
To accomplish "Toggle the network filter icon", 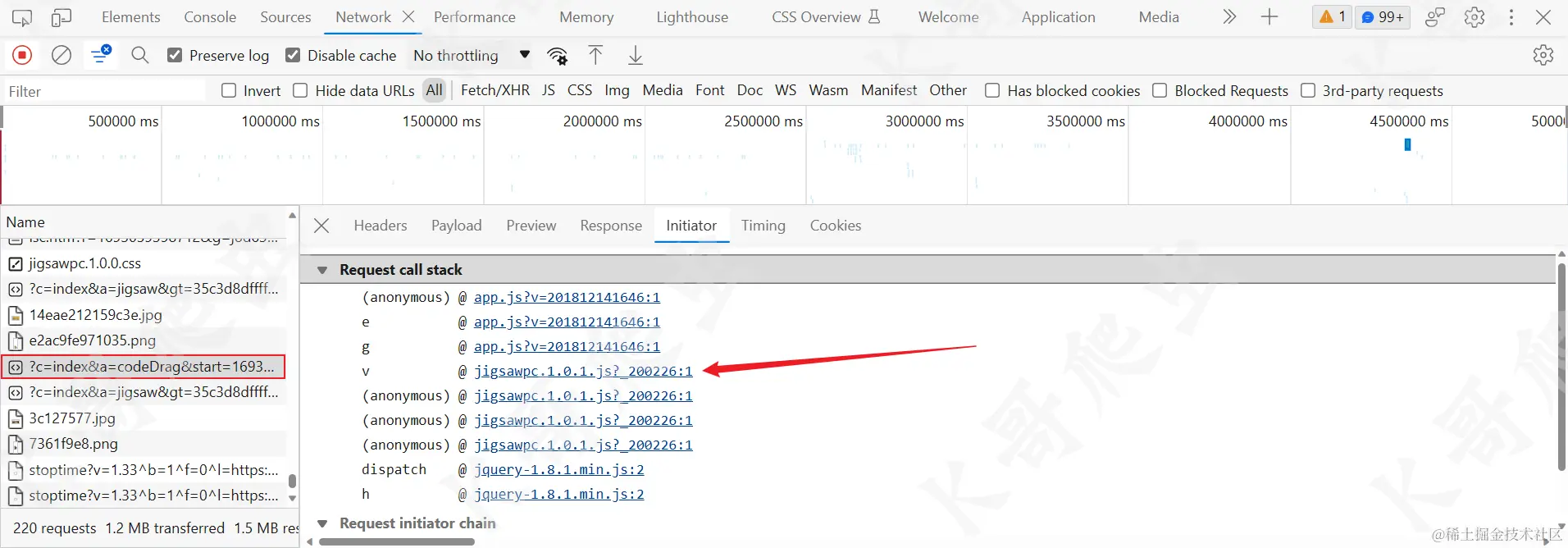I will pos(101,55).
